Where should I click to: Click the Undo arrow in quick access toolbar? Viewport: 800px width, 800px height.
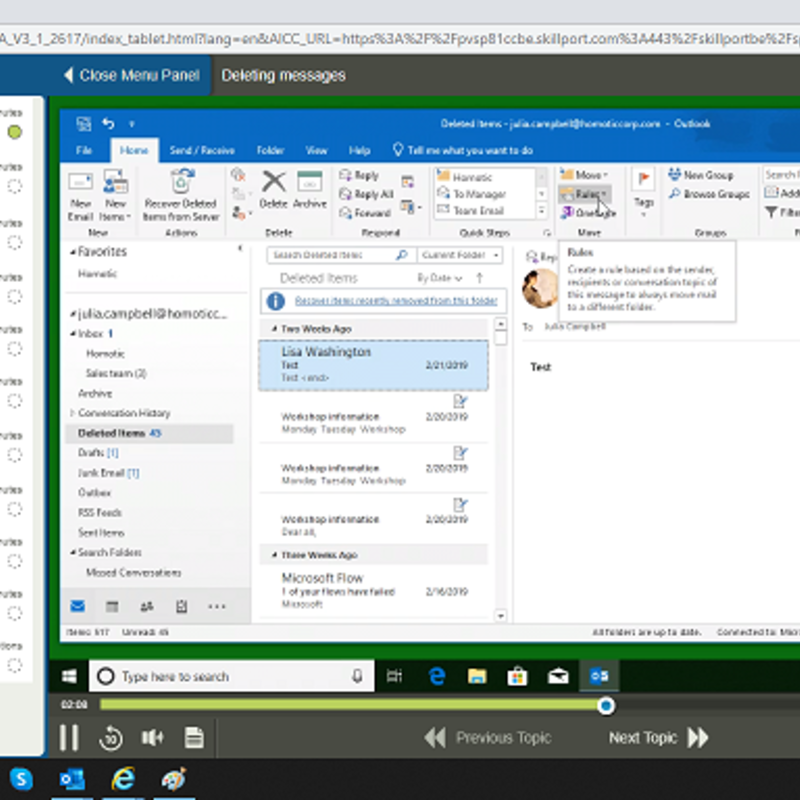coord(108,123)
